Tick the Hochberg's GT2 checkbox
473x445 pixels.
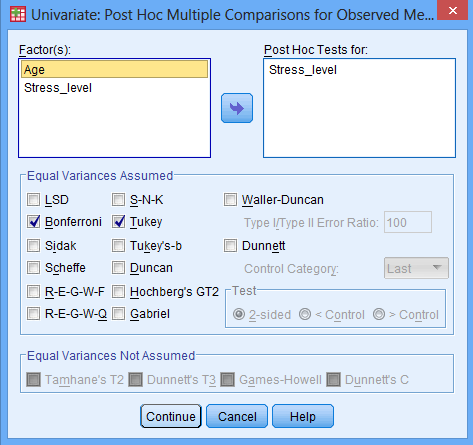(x=118, y=292)
